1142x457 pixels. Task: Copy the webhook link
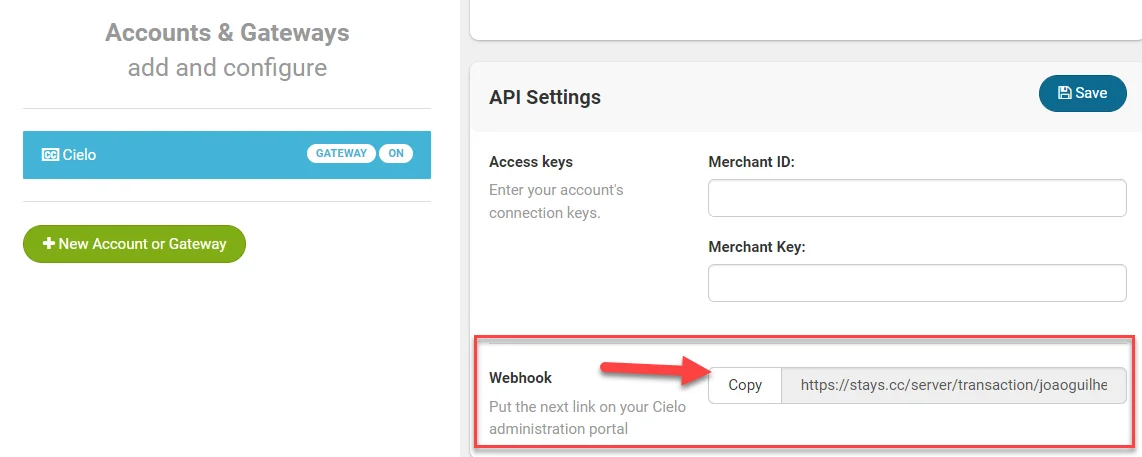click(745, 385)
